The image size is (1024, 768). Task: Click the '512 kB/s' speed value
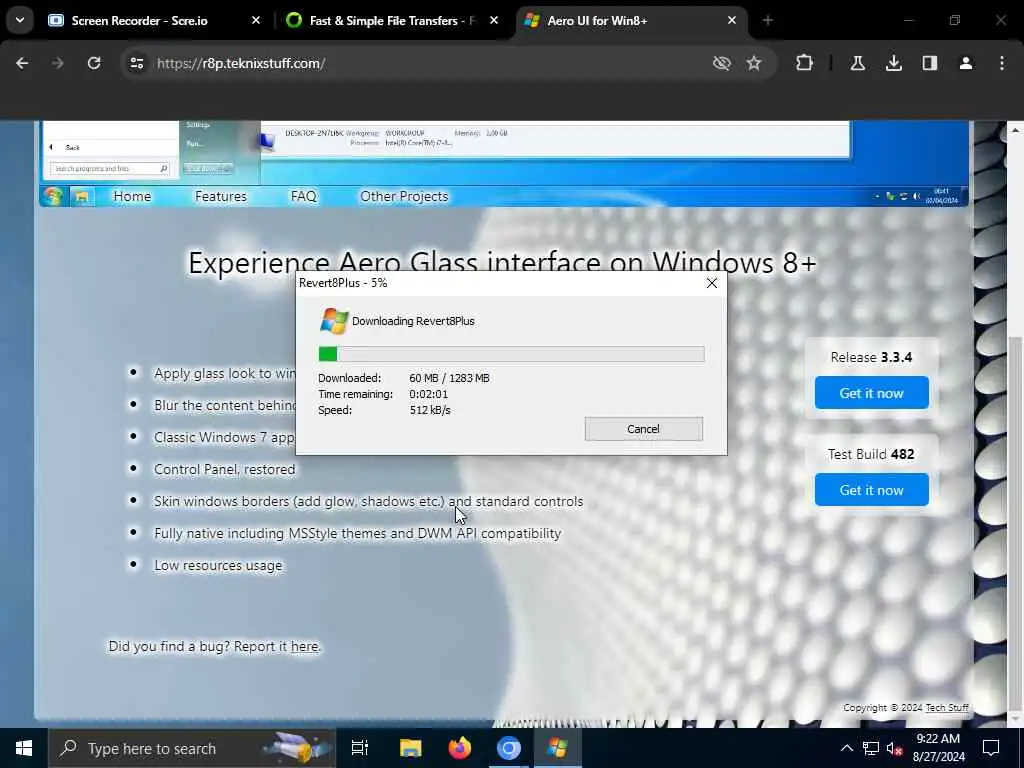(x=430, y=410)
